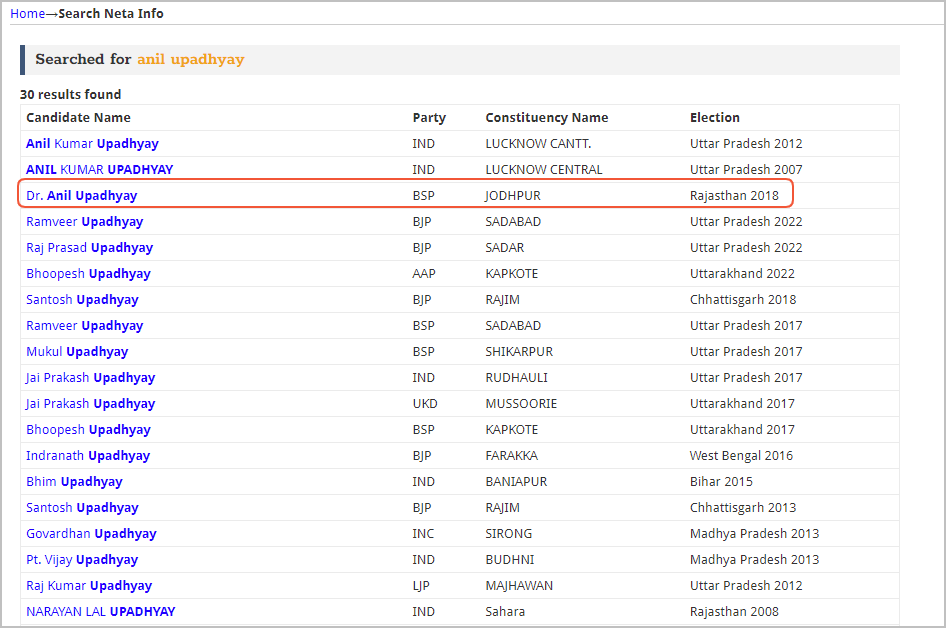Image resolution: width=946 pixels, height=628 pixels.
Task: Click the Party column header
Action: [429, 118]
